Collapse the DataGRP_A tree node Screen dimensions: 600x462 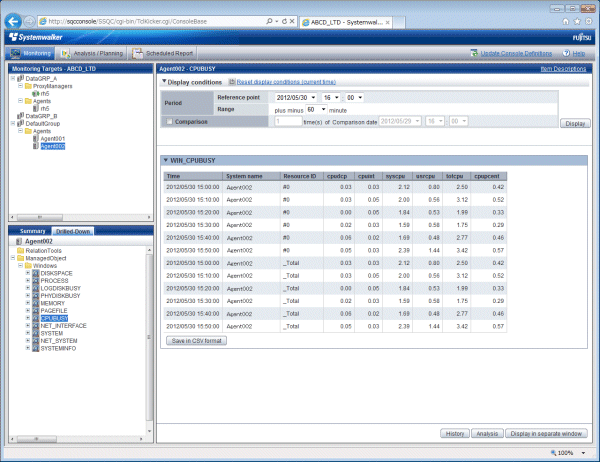pos(13,78)
